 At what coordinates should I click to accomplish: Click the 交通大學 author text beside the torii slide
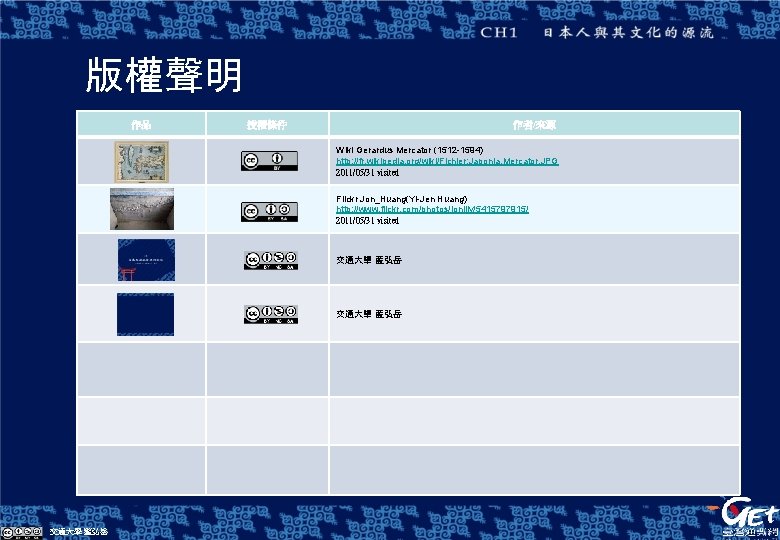369,260
